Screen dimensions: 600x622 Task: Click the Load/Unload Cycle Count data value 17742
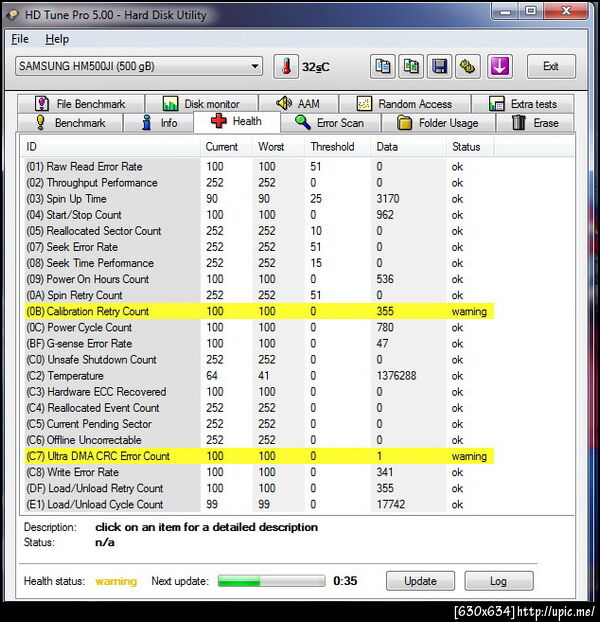click(391, 505)
